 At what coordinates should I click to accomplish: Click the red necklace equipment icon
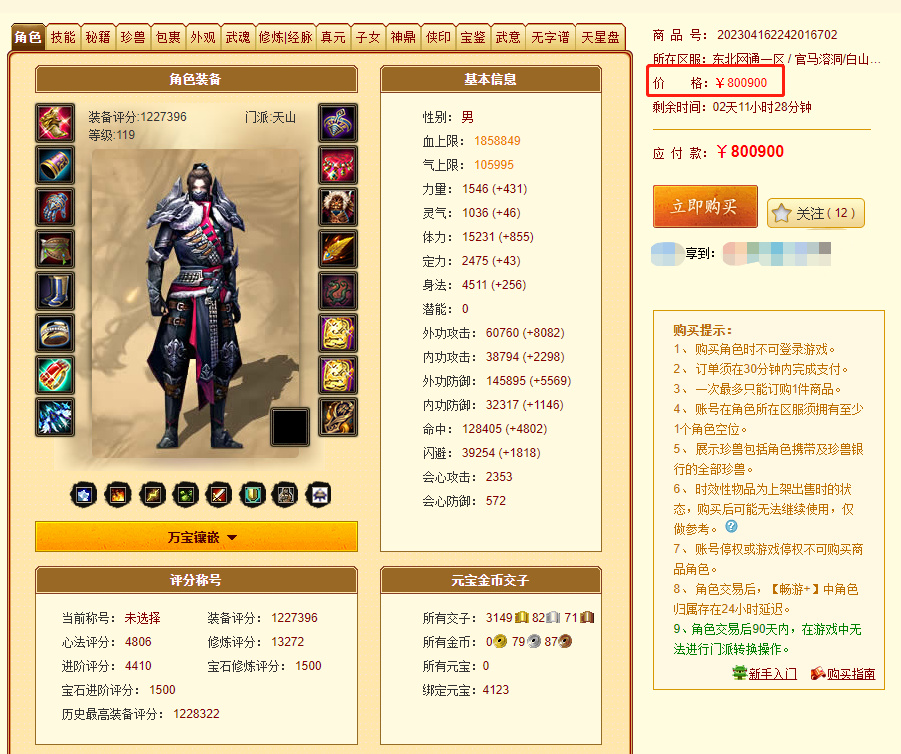pyautogui.click(x=338, y=165)
